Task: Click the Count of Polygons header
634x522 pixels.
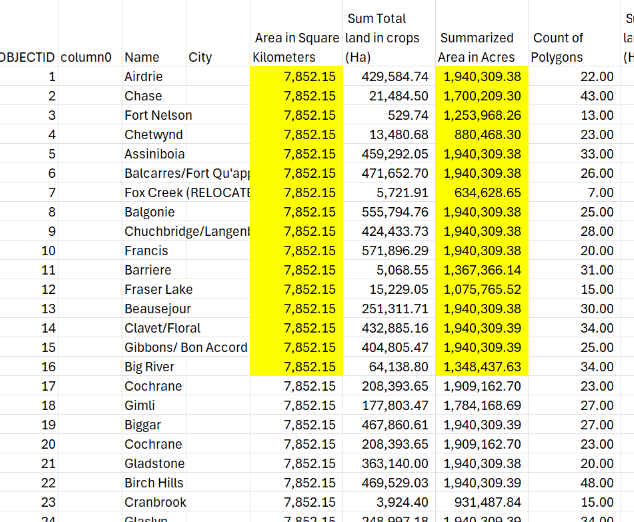Action: pyautogui.click(x=557, y=47)
